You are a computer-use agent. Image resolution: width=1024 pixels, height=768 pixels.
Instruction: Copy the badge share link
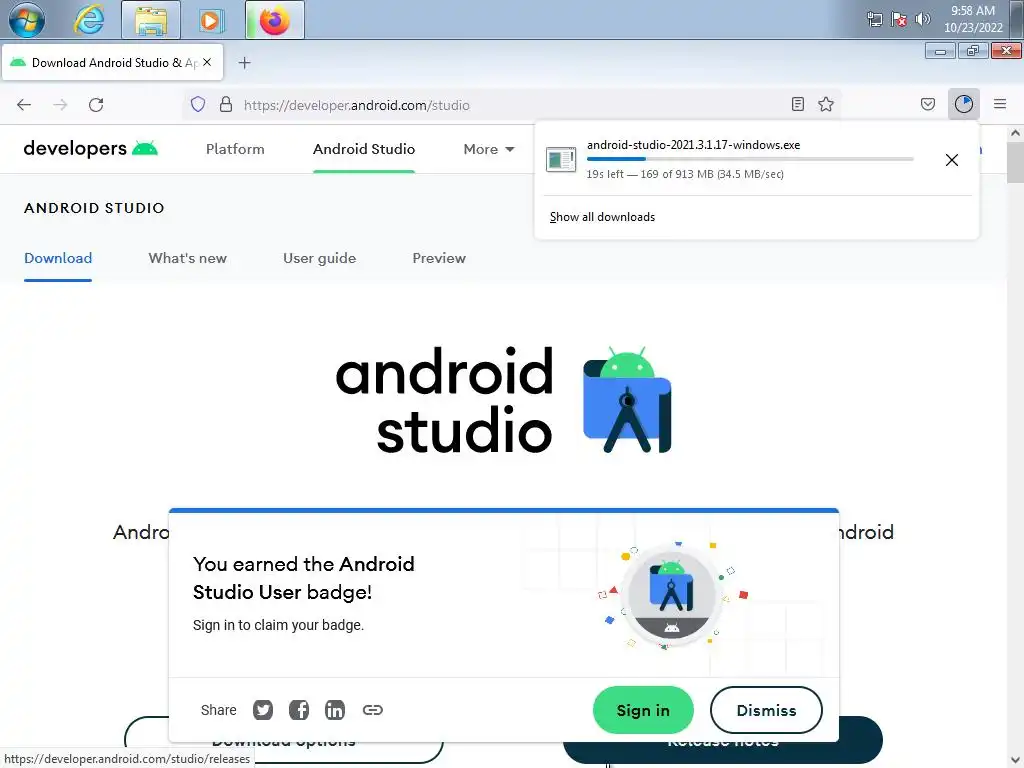[373, 710]
